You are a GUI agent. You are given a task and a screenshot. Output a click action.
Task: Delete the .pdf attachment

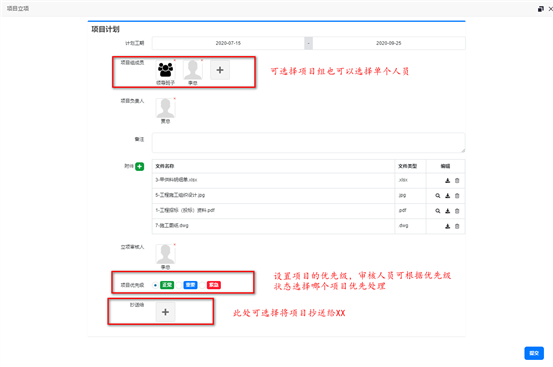click(457, 211)
